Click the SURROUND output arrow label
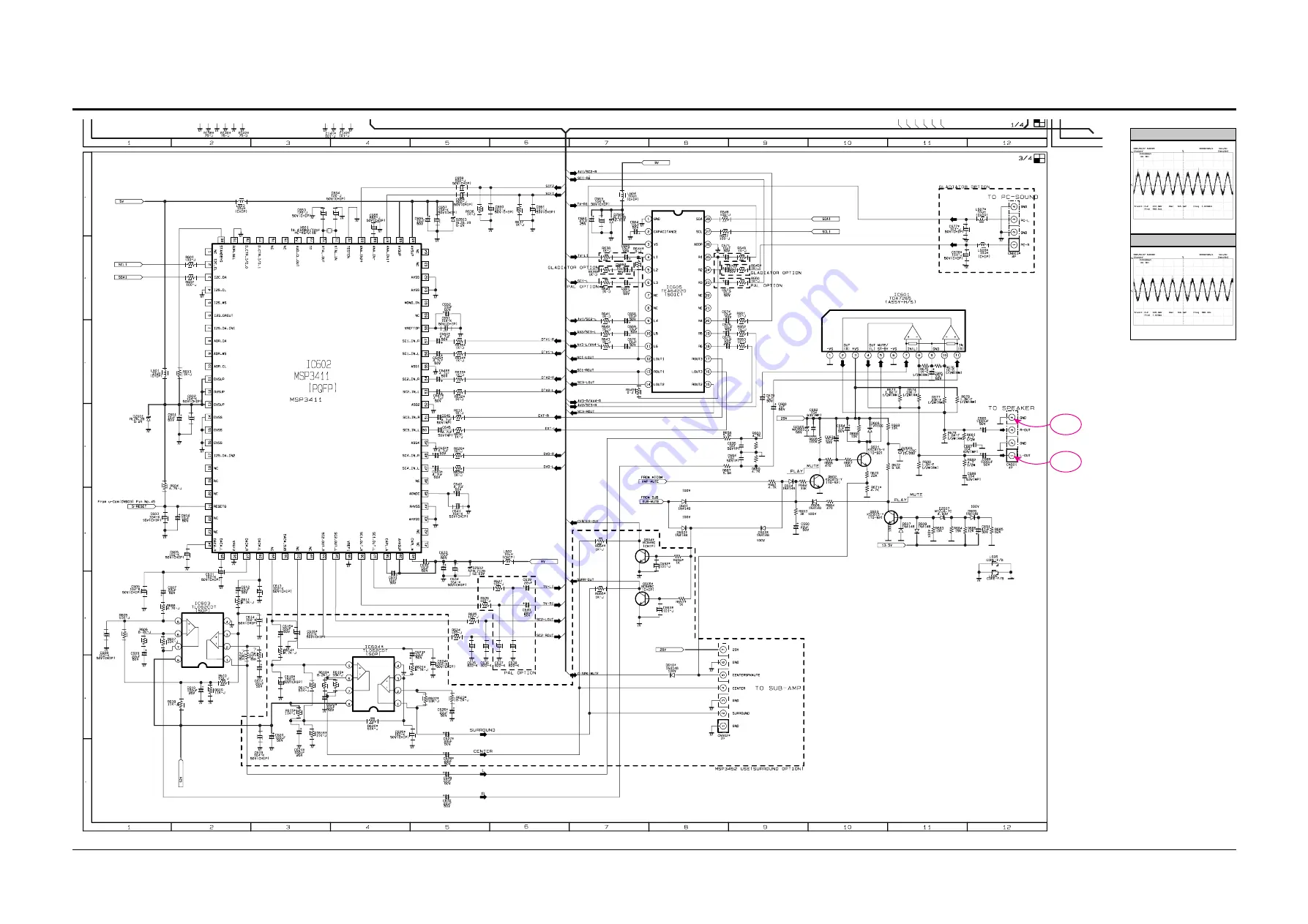Image resolution: width=1308 pixels, height=924 pixels. [x=482, y=730]
